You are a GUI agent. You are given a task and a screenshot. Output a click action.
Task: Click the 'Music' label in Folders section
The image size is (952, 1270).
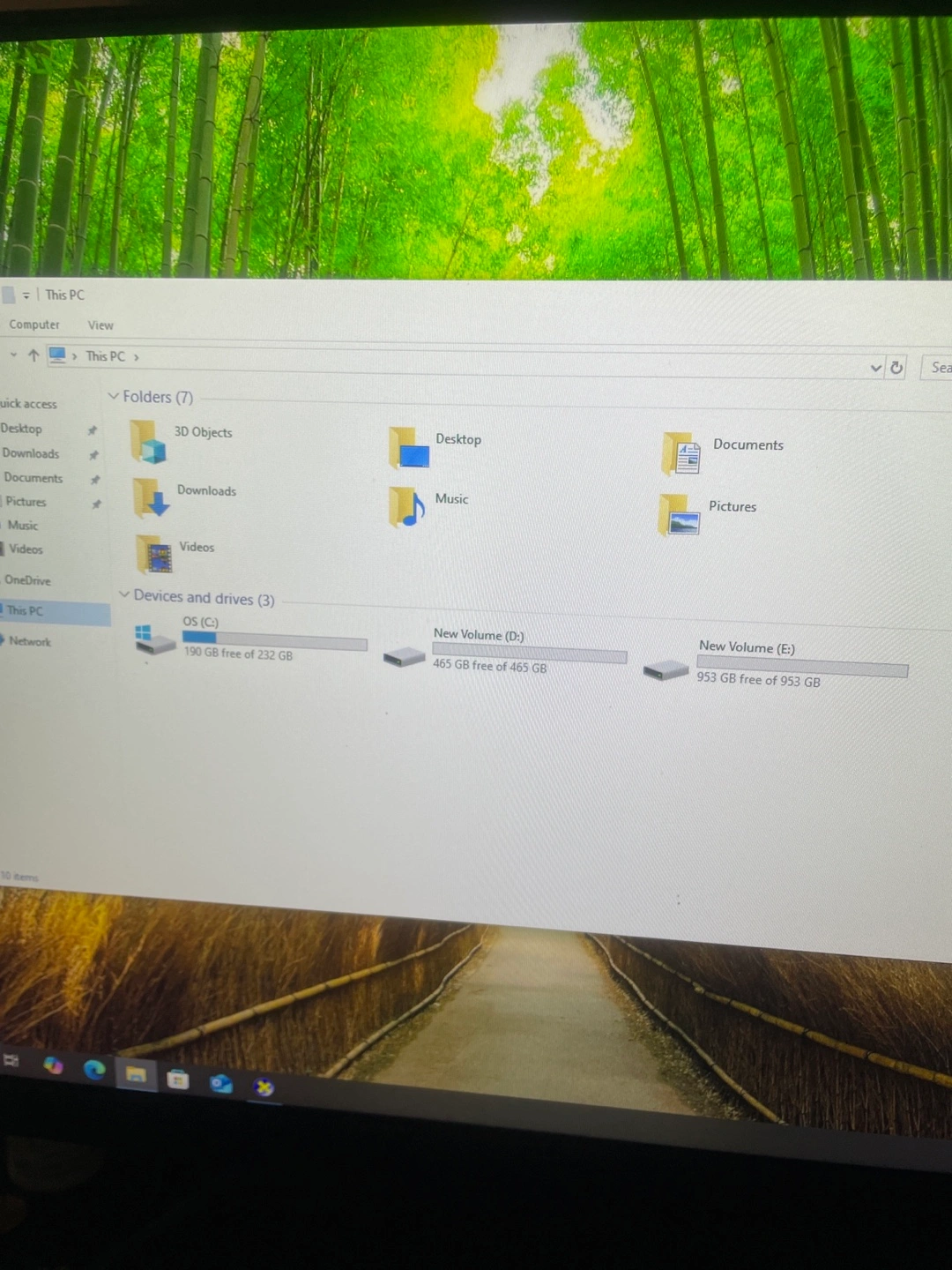(x=451, y=499)
